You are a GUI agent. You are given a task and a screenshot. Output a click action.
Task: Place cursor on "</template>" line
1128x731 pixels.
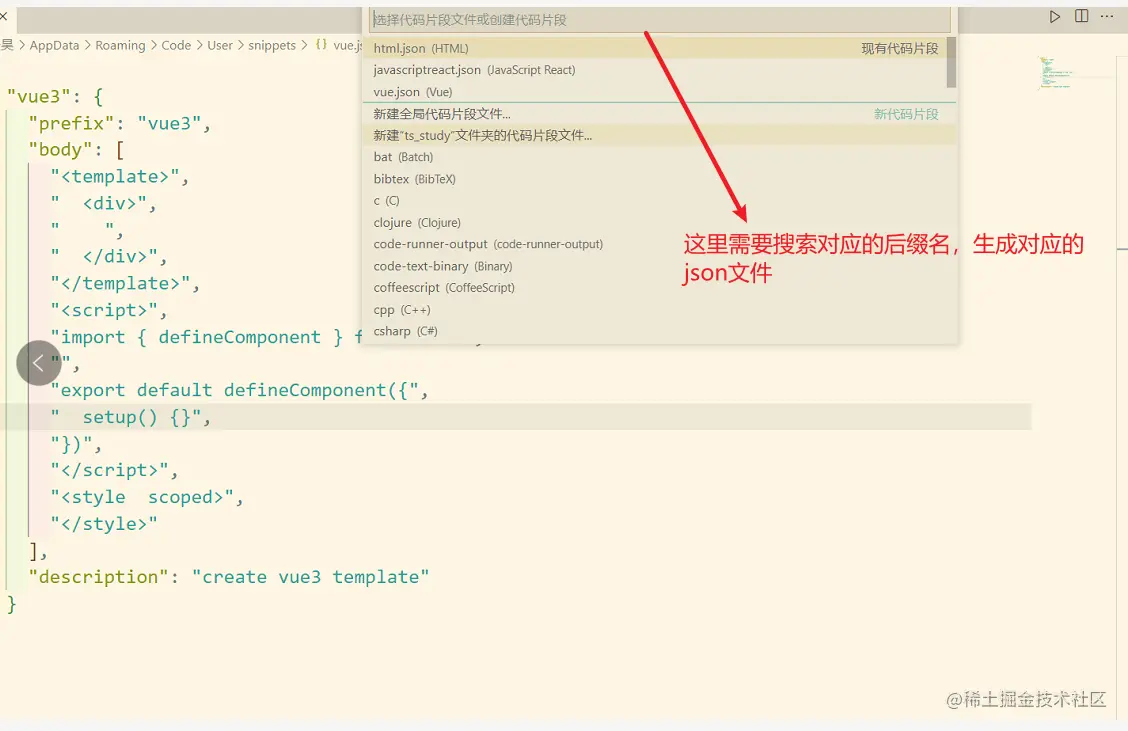click(125, 283)
